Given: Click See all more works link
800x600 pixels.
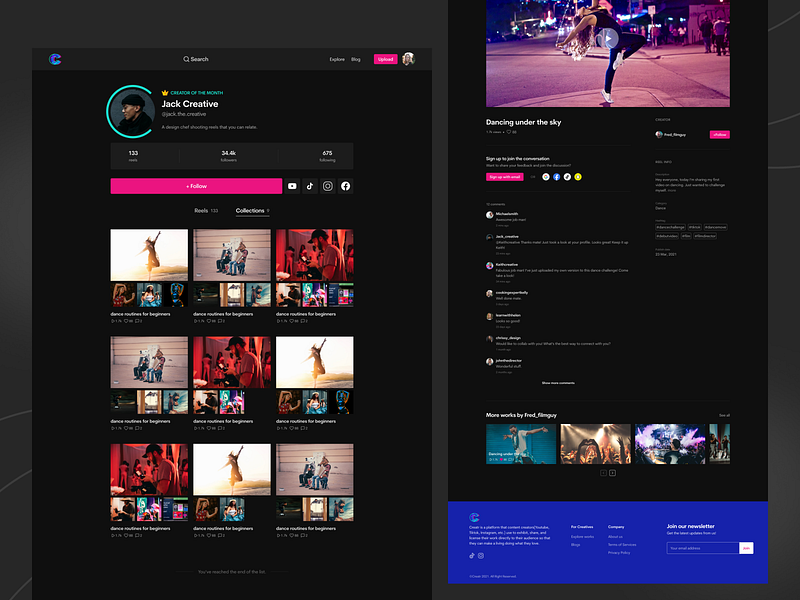Looking at the screenshot, I should pyautogui.click(x=724, y=415).
